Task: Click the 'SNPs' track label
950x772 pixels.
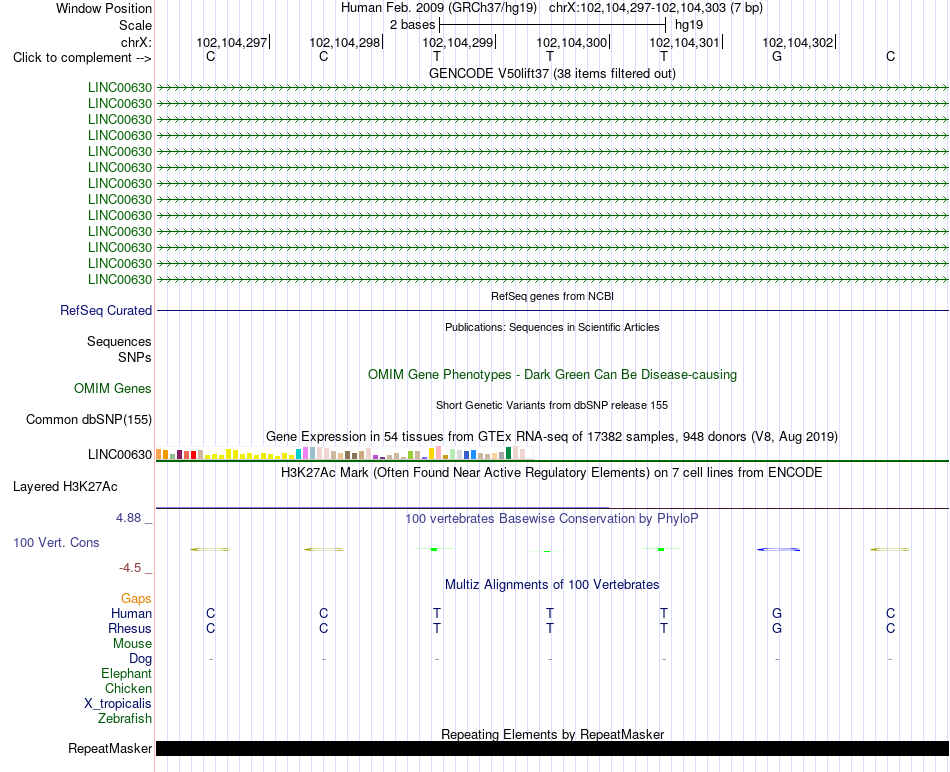Action: click(x=135, y=358)
